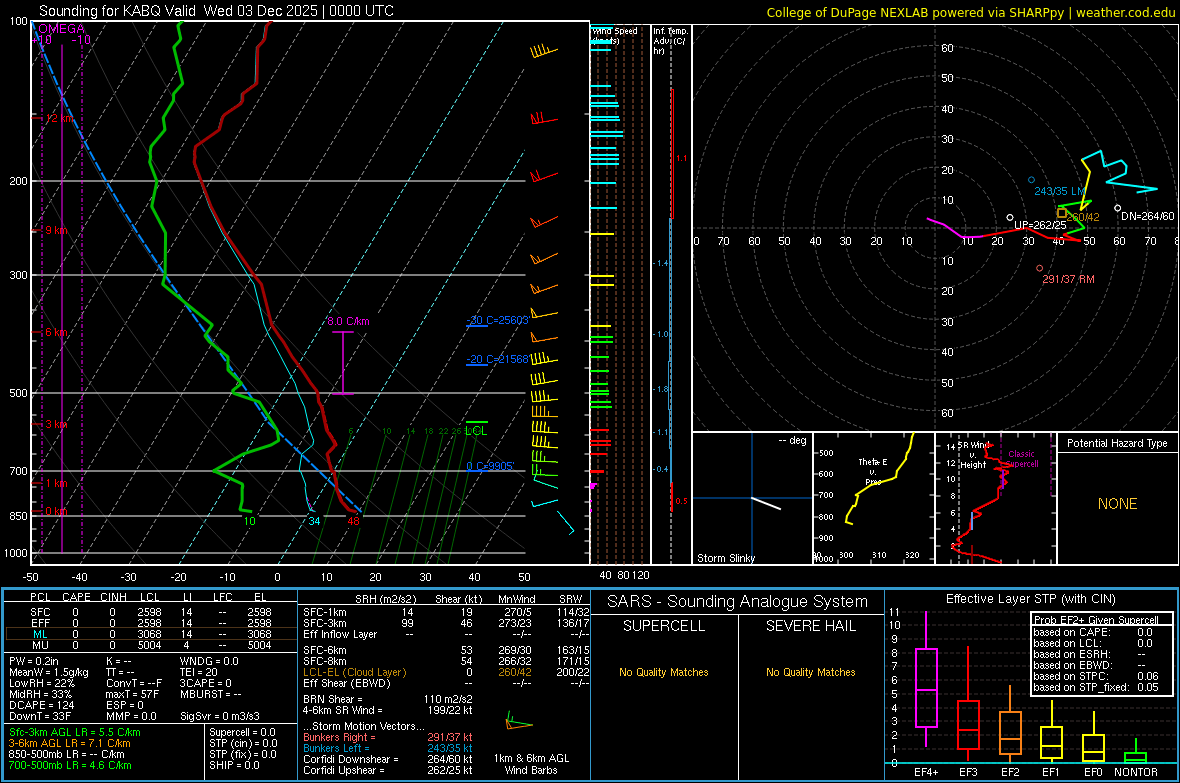Click the Supercell = 0.0 value
The image size is (1180, 783).
pos(242,732)
